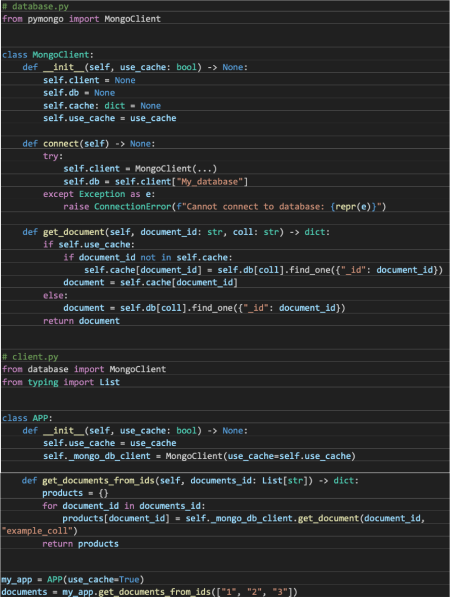This screenshot has width=450, height=597.
Task: Click the 'return document' line
Action: [81, 321]
